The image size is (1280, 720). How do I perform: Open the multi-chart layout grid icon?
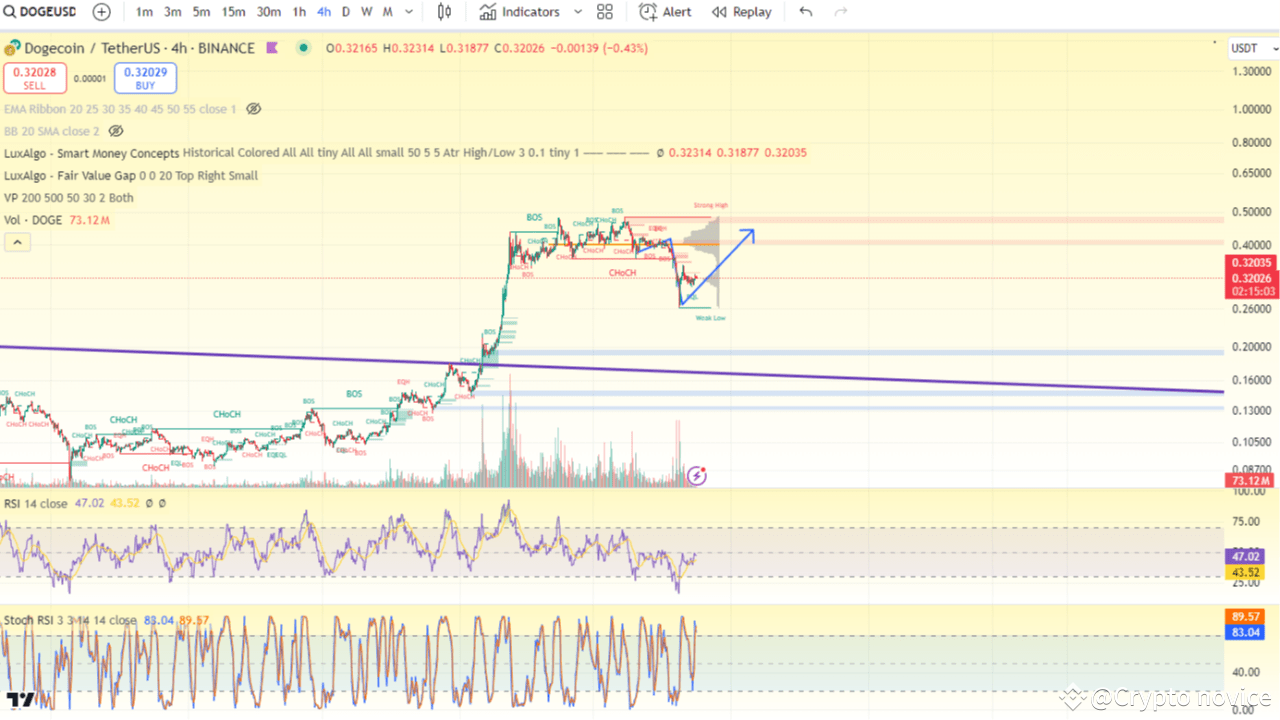coord(604,12)
